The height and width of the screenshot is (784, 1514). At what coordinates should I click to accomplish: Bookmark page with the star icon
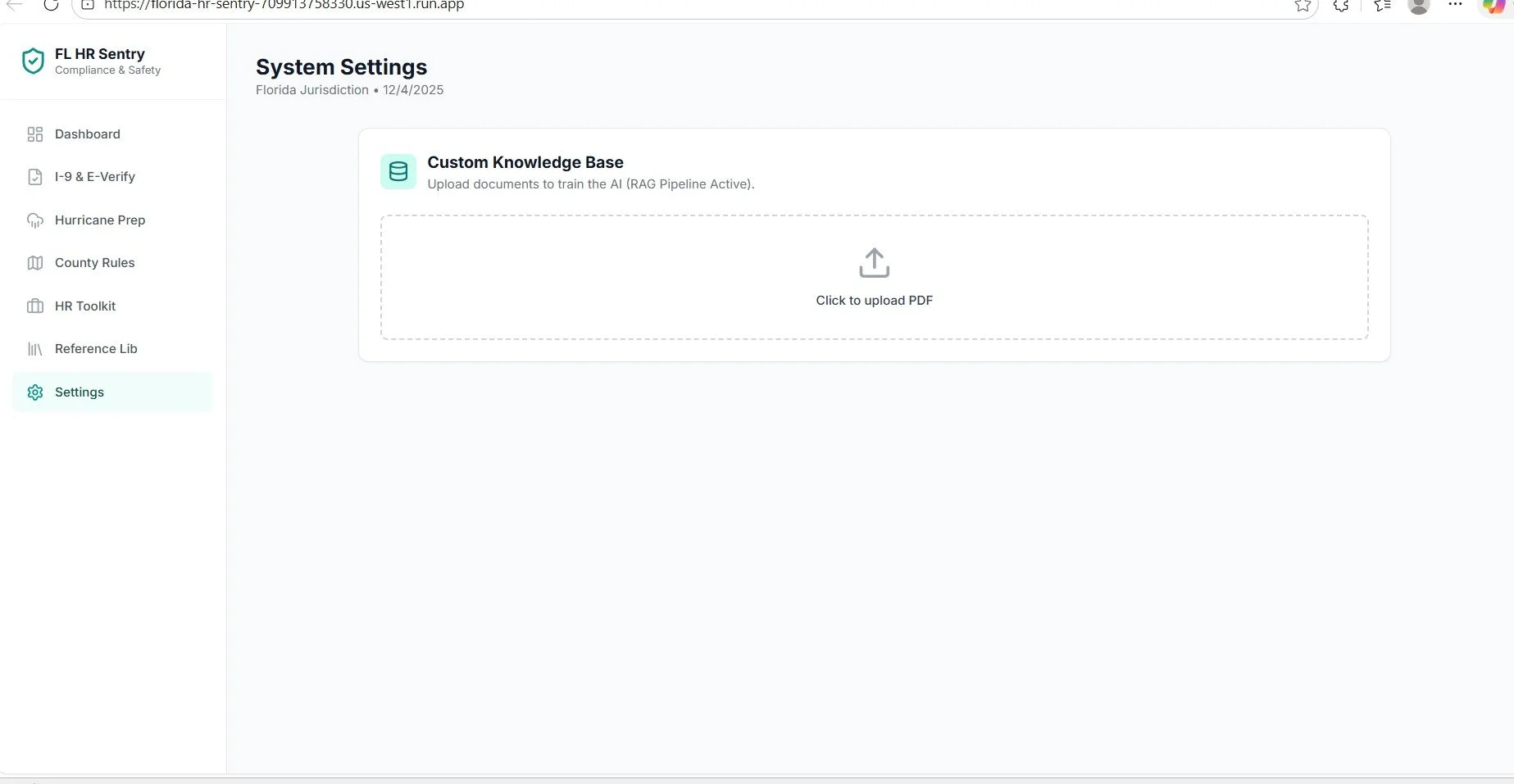tap(1303, 5)
